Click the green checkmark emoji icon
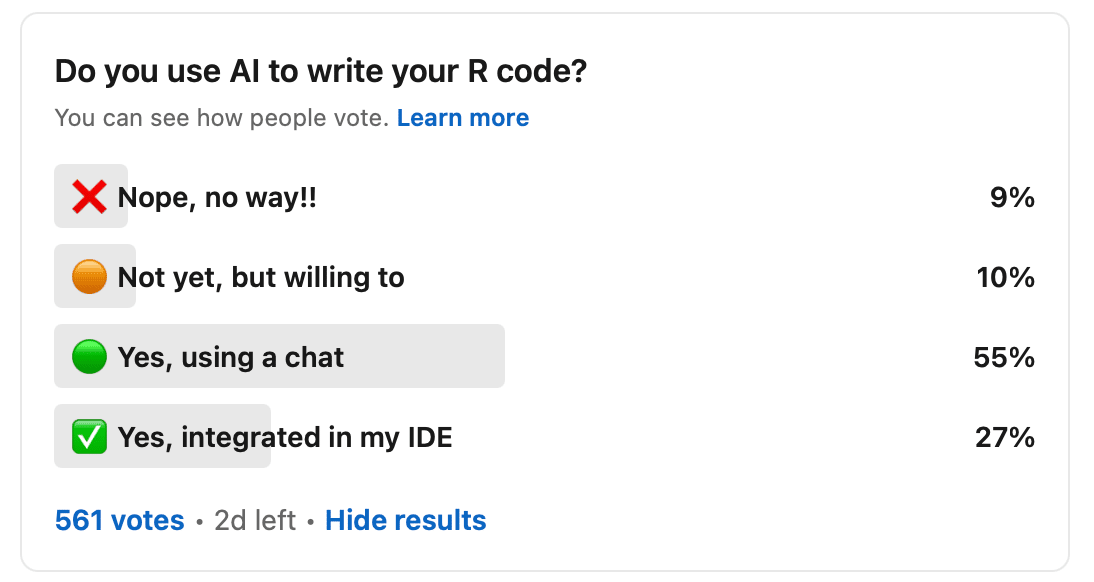The width and height of the screenshot is (1094, 582). (x=89, y=437)
